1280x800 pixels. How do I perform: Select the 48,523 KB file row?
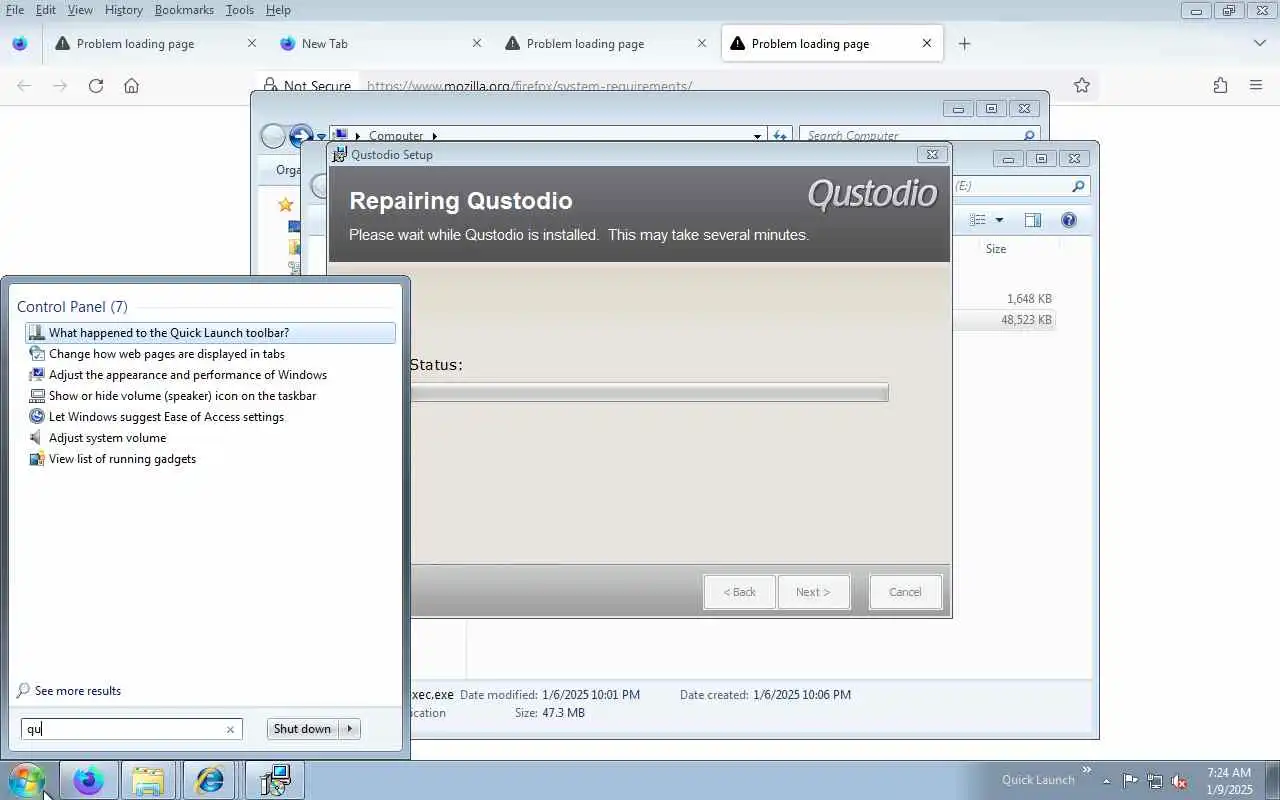coord(1004,320)
